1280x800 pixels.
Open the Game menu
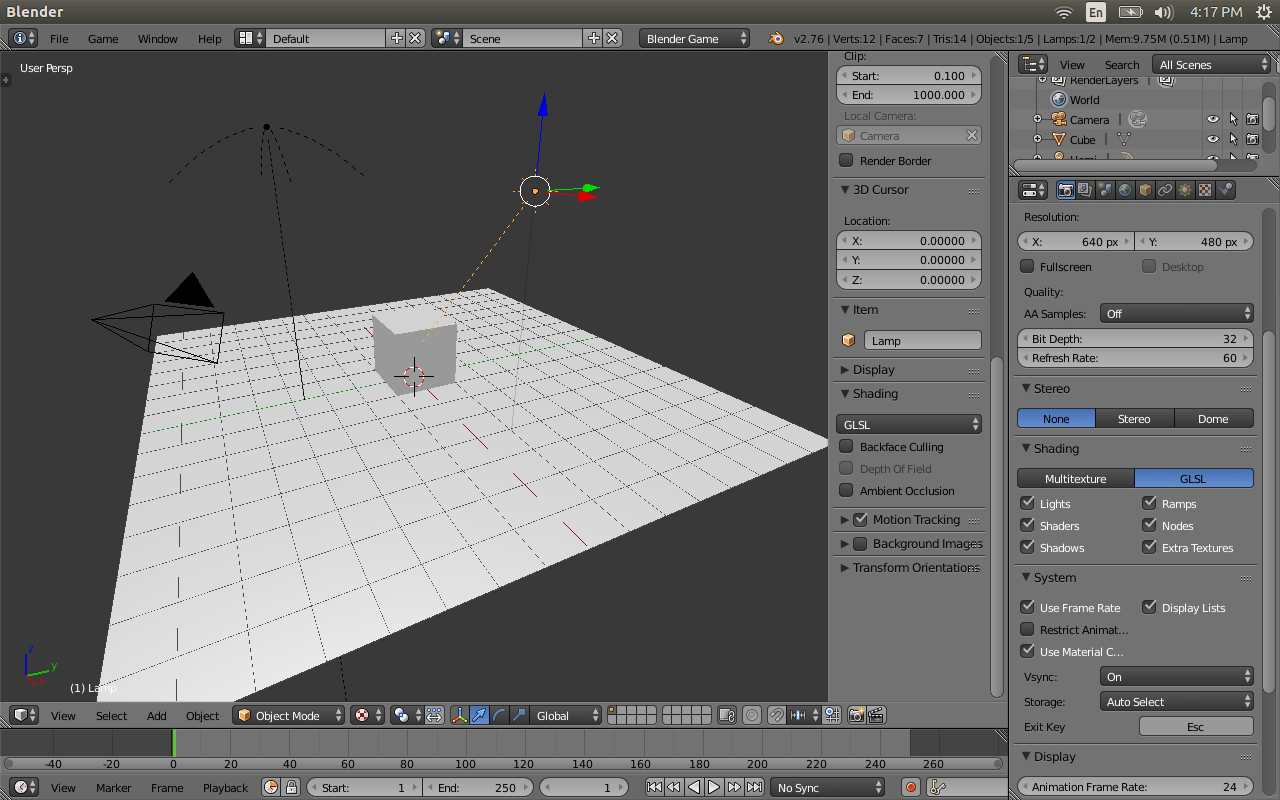point(103,38)
